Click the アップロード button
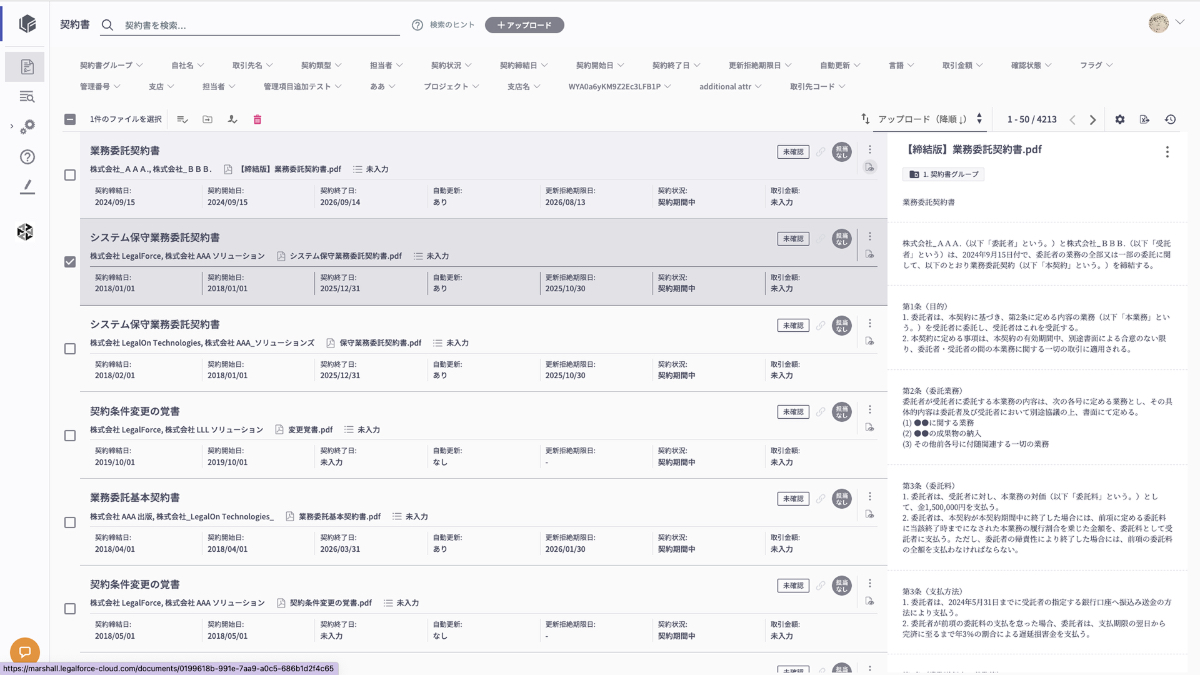Image resolution: width=1200 pixels, height=675 pixels. pyautogui.click(x=524, y=25)
